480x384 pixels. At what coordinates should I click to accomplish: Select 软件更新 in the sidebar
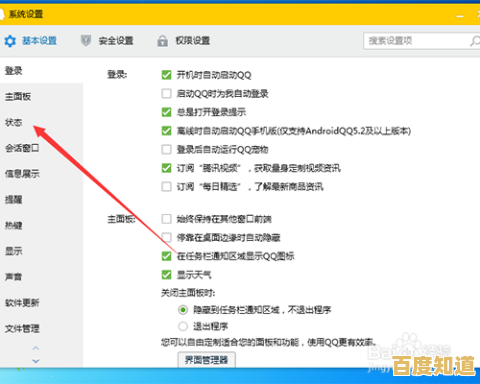(x=22, y=303)
